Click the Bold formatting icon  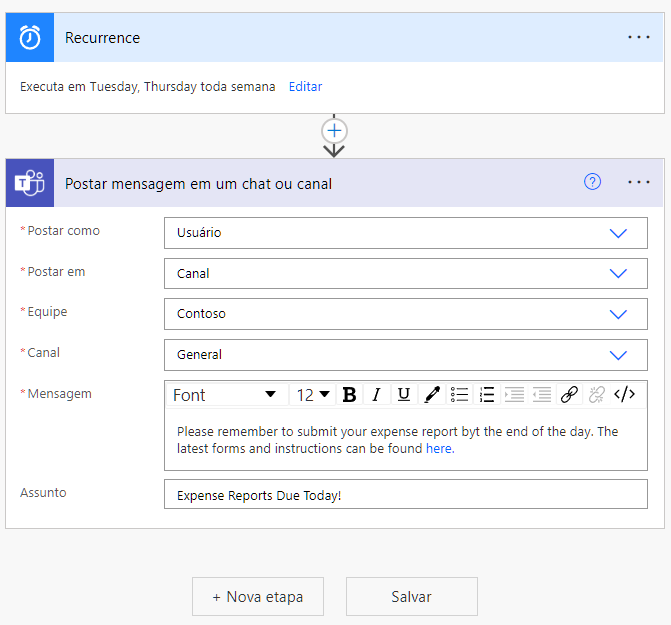coord(349,395)
